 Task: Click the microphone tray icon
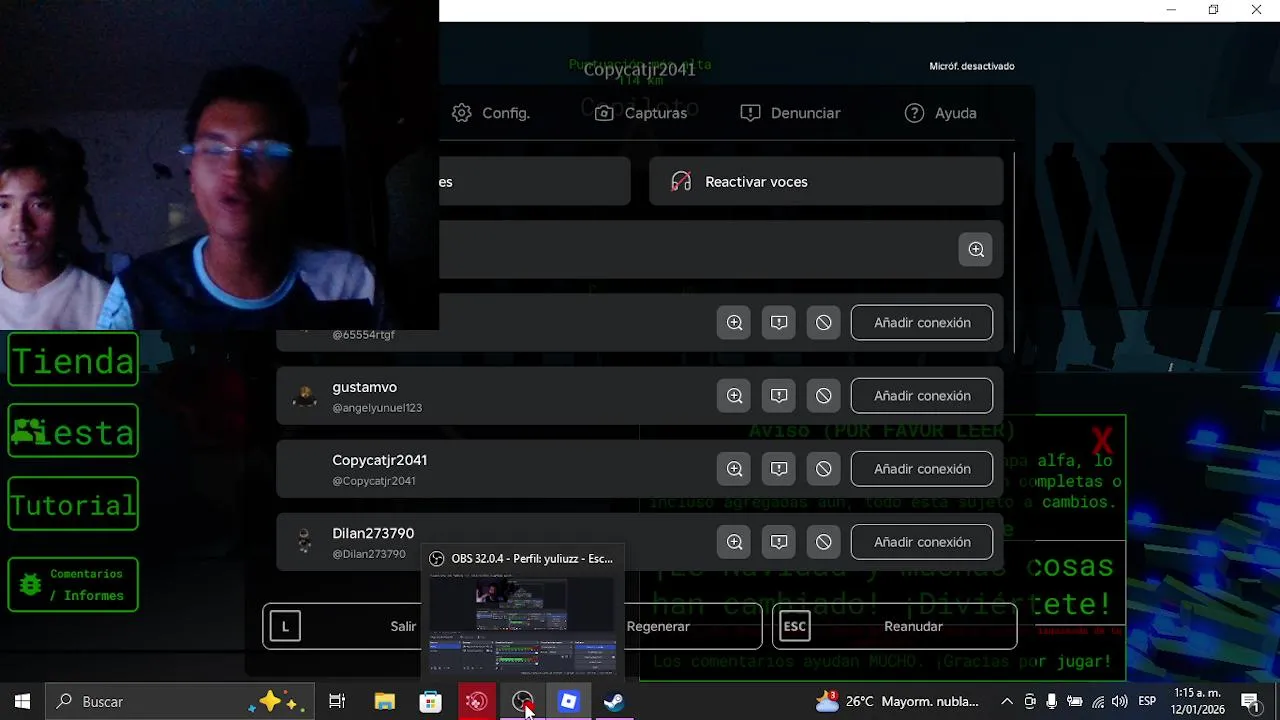click(1052, 702)
